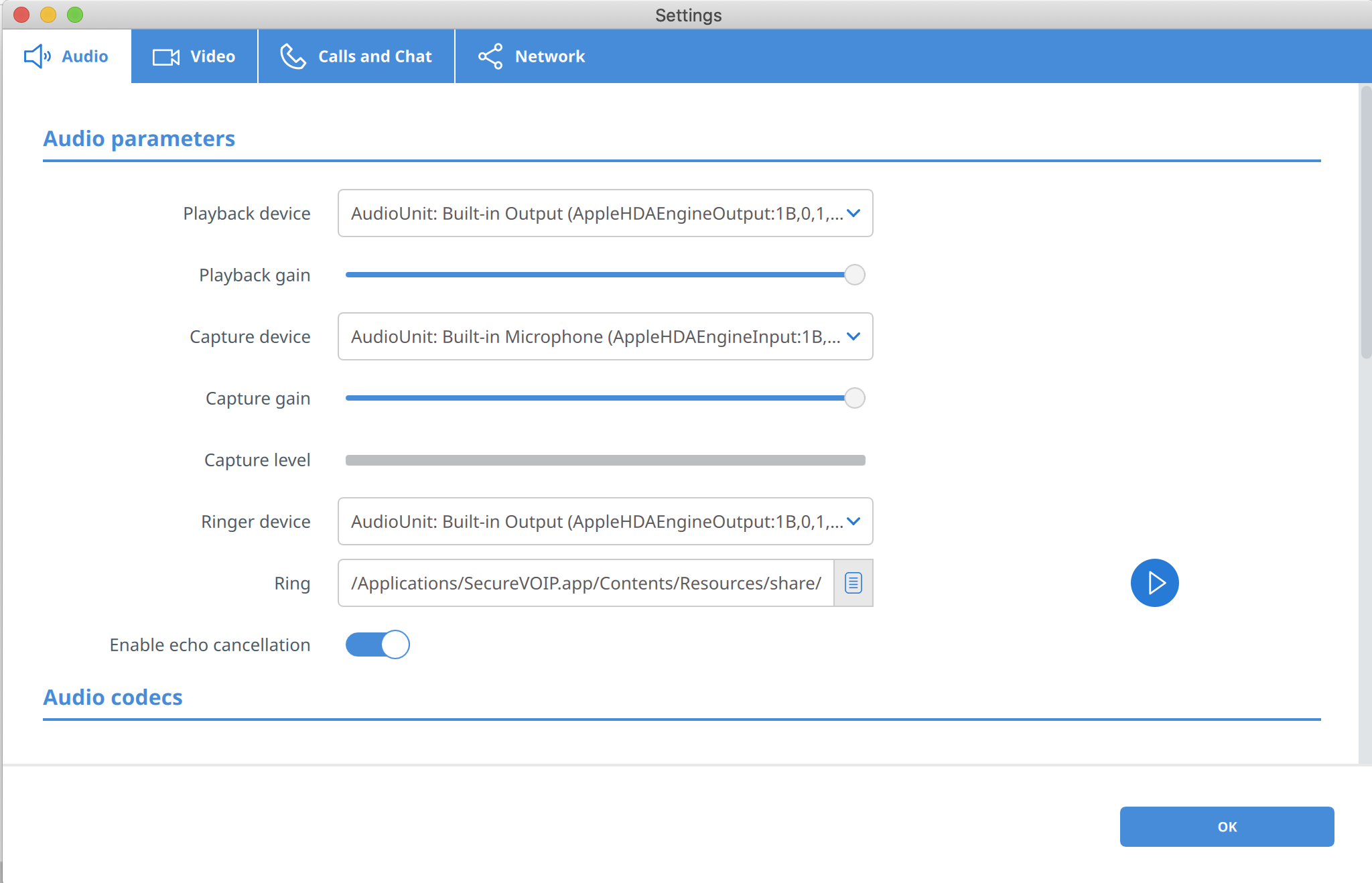Click the Playback device label
The height and width of the screenshot is (883, 1372).
(247, 214)
